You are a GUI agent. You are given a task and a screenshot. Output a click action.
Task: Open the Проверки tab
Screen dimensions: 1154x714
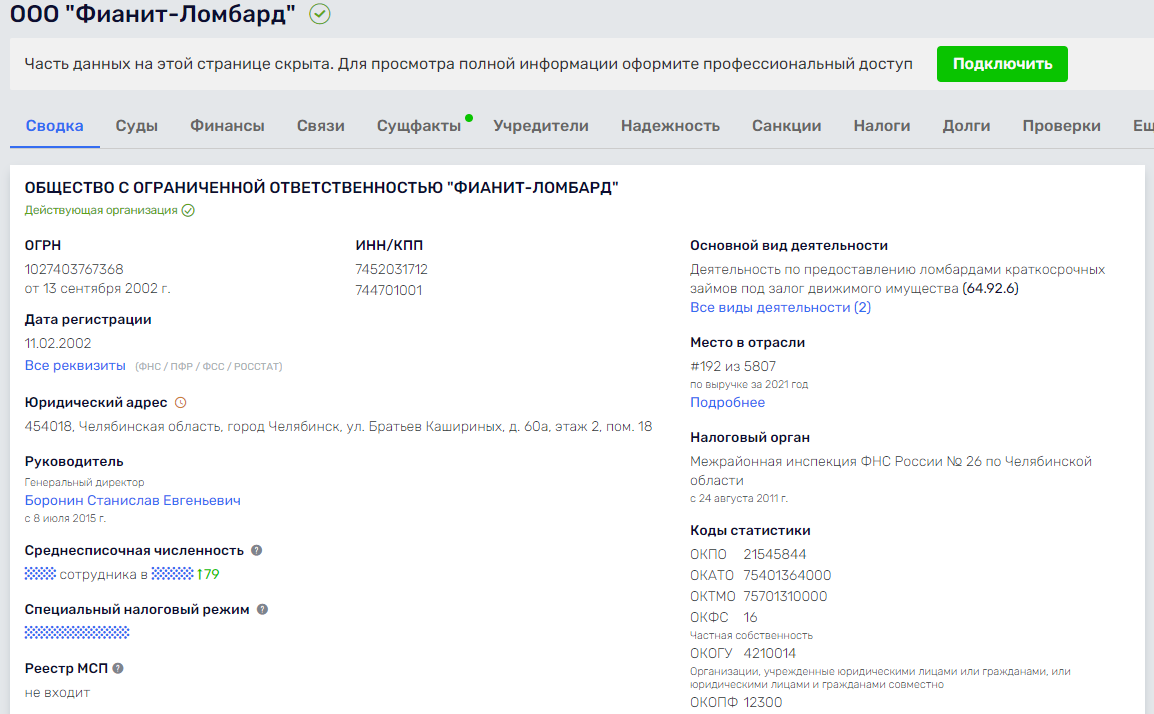(x=1061, y=126)
